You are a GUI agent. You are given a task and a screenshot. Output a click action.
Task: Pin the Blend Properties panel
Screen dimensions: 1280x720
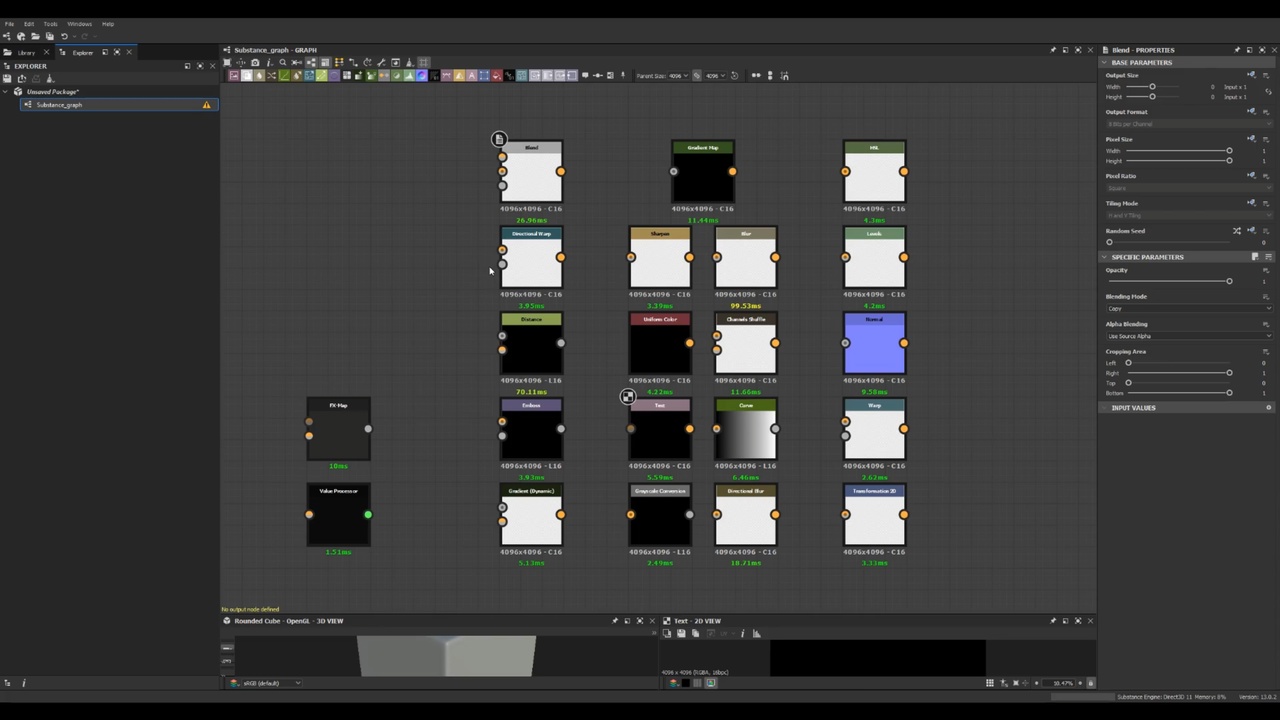(1237, 50)
